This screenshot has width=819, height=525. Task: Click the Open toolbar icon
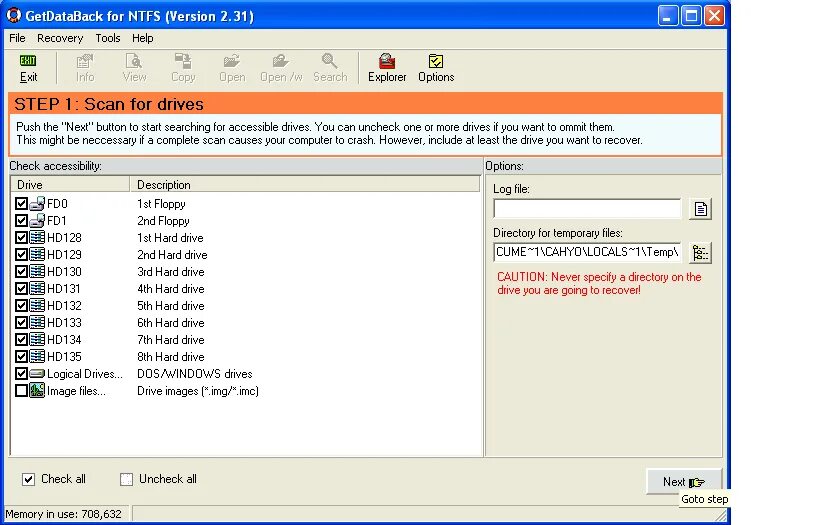click(x=231, y=61)
